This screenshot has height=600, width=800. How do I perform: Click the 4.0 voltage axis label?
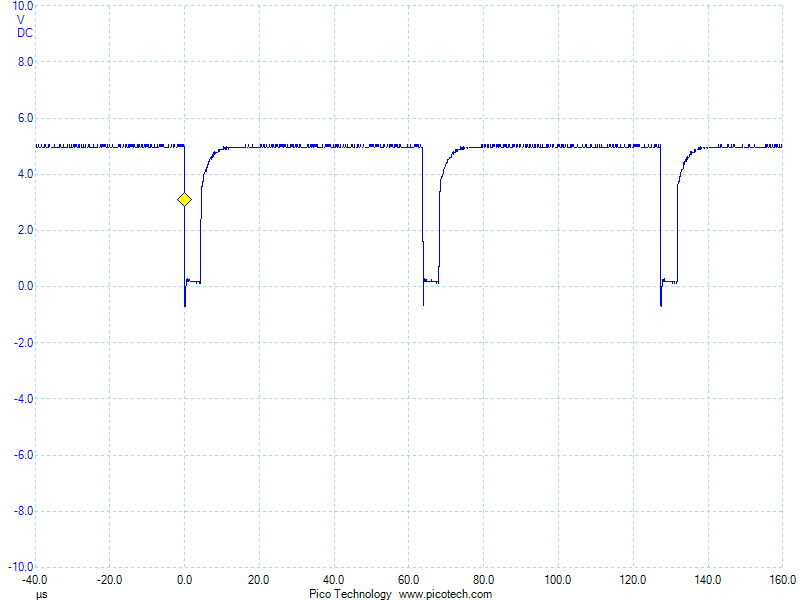click(x=26, y=174)
